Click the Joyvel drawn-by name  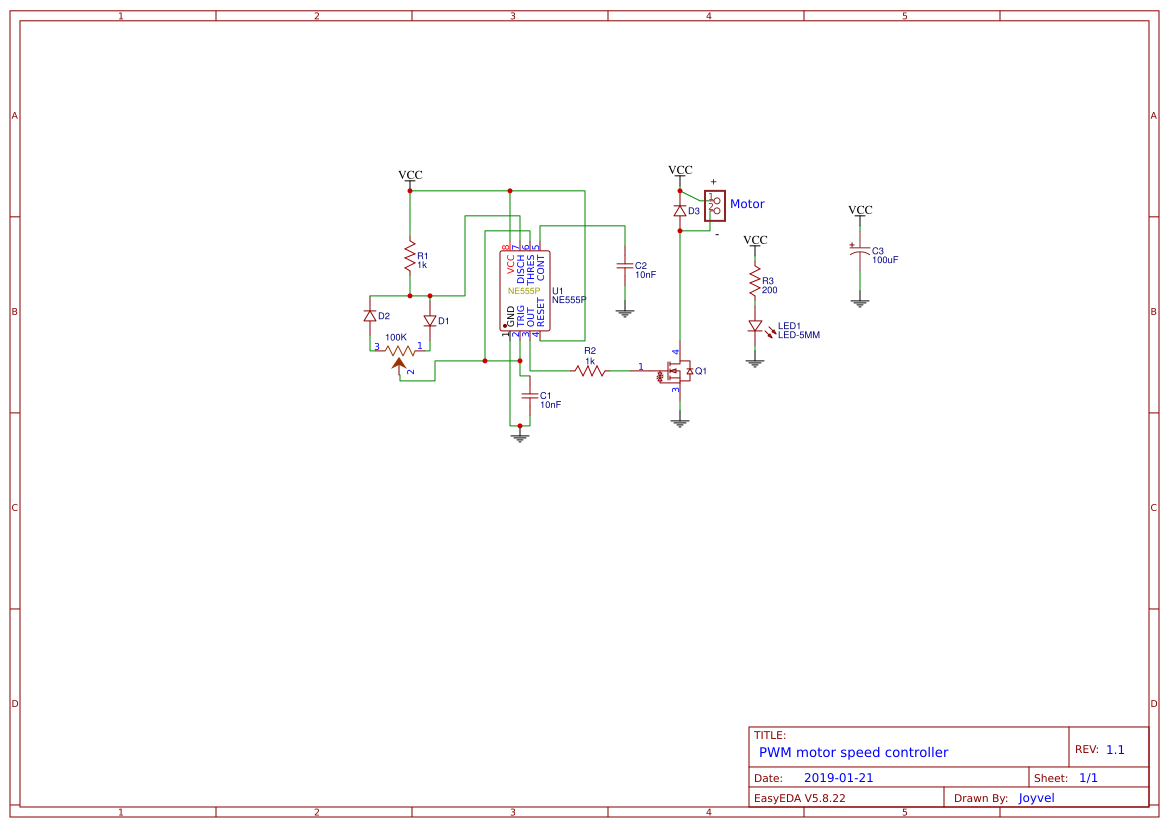coord(1036,797)
